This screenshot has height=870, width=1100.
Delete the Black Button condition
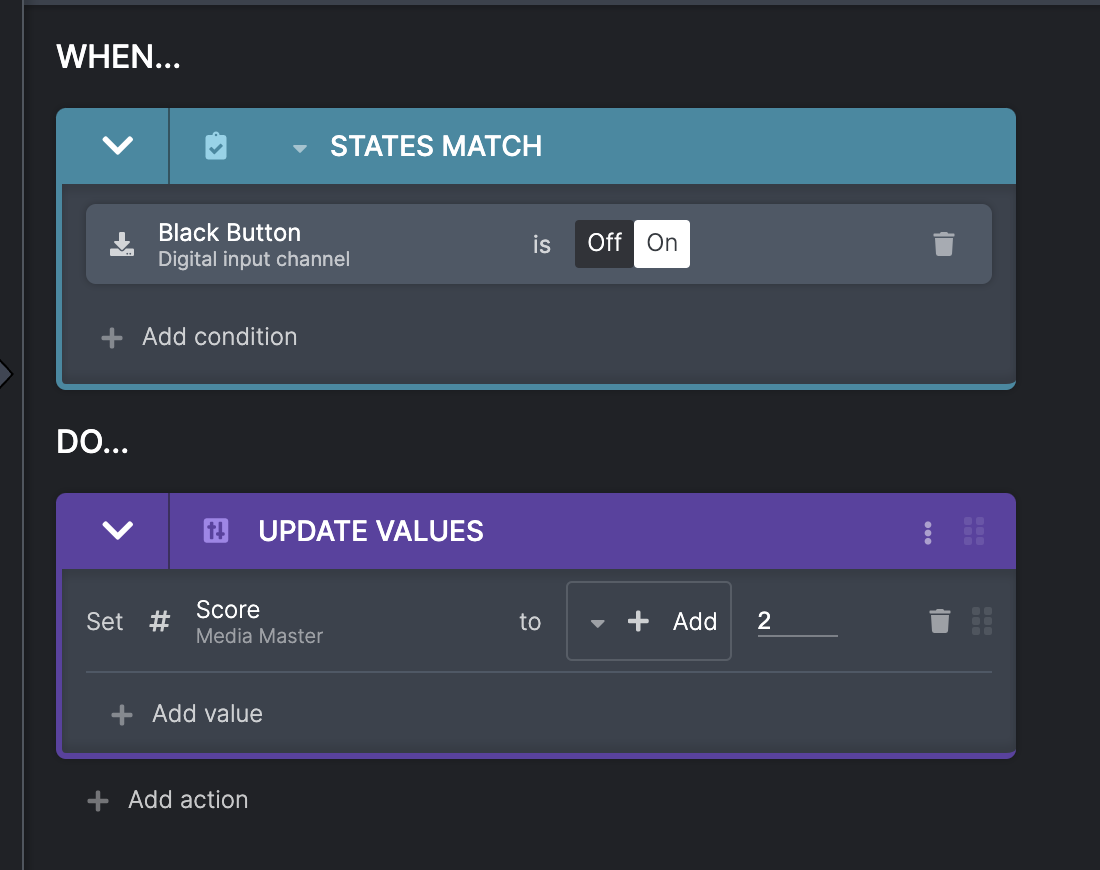coord(944,244)
